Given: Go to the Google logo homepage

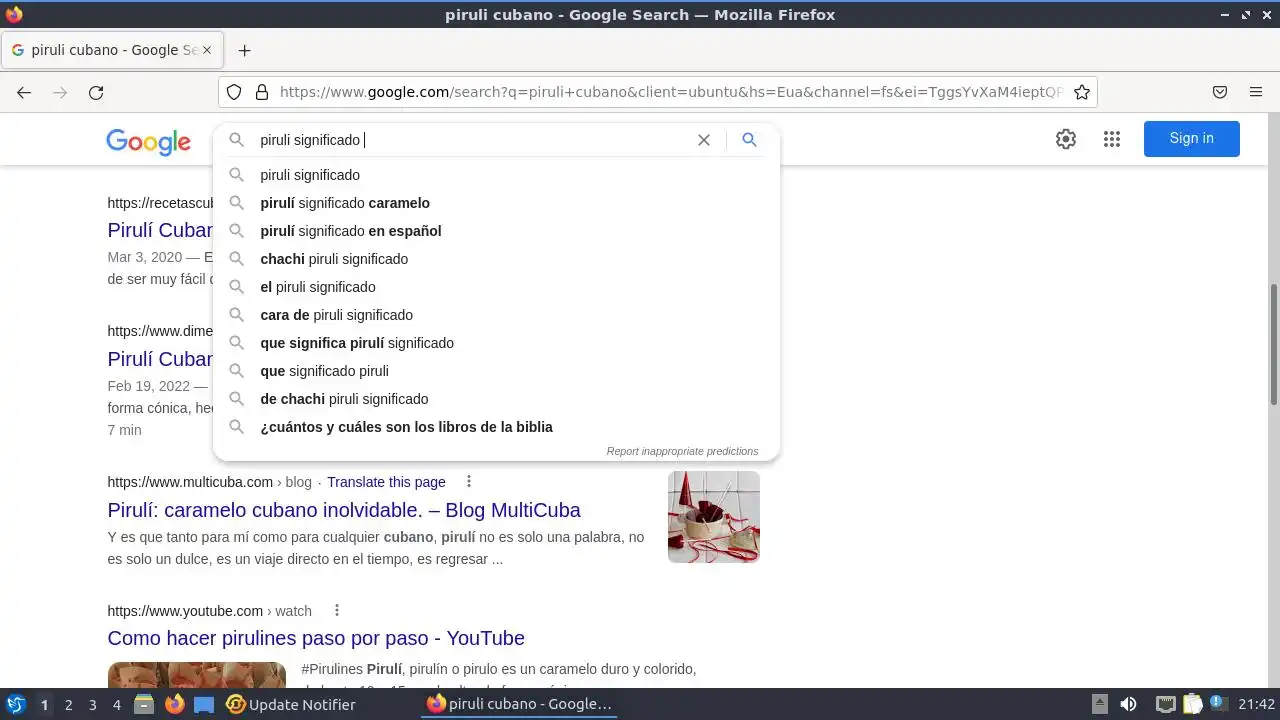Looking at the screenshot, I should tap(149, 141).
